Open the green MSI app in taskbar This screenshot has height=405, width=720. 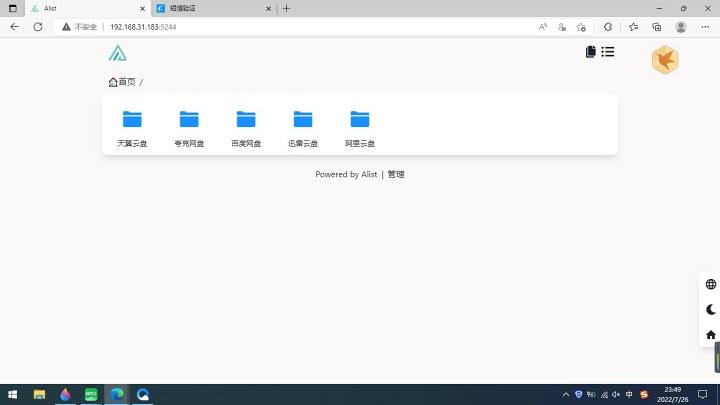91,394
